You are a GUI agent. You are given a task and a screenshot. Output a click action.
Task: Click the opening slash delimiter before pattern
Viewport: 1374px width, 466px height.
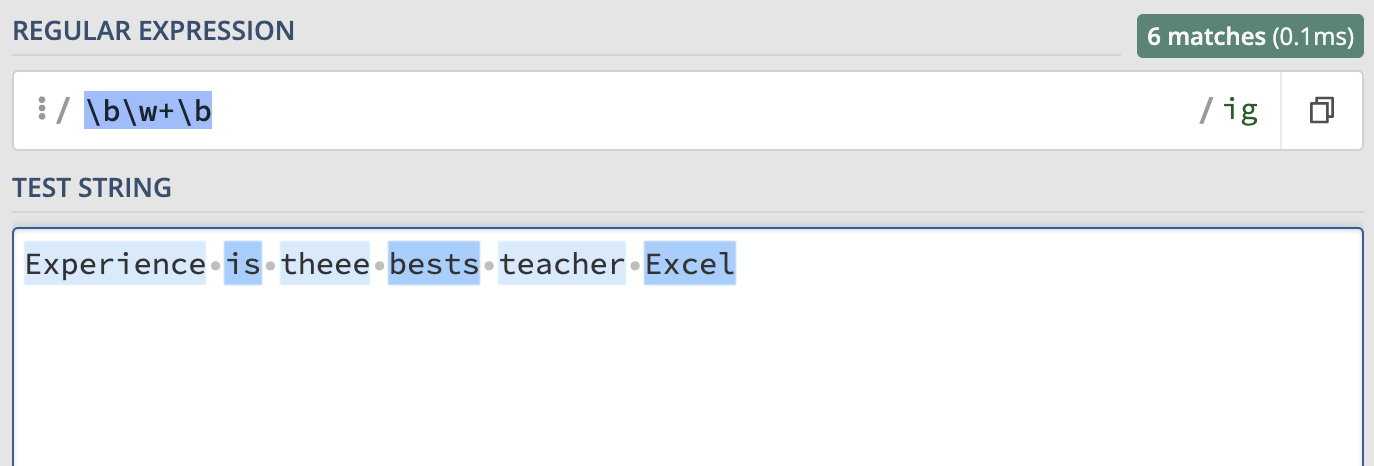62,111
